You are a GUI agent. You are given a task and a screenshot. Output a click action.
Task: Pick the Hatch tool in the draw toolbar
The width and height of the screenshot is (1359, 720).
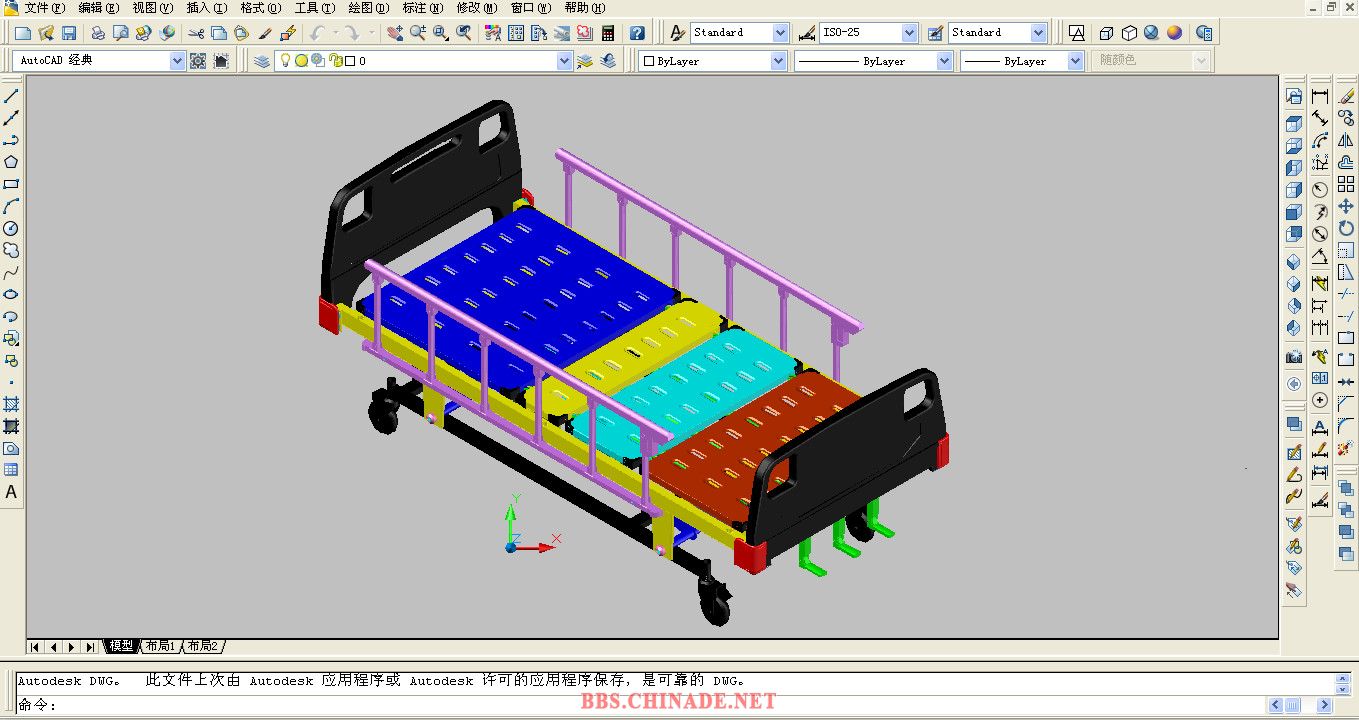(11, 404)
